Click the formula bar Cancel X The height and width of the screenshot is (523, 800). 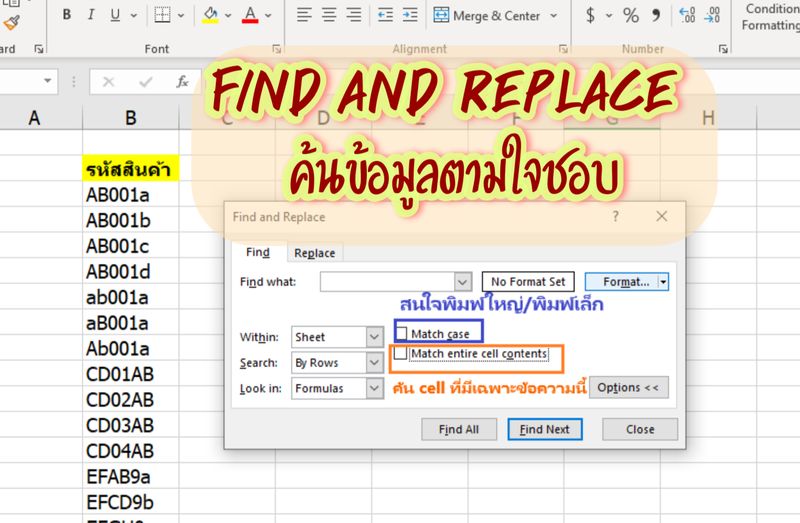point(108,81)
